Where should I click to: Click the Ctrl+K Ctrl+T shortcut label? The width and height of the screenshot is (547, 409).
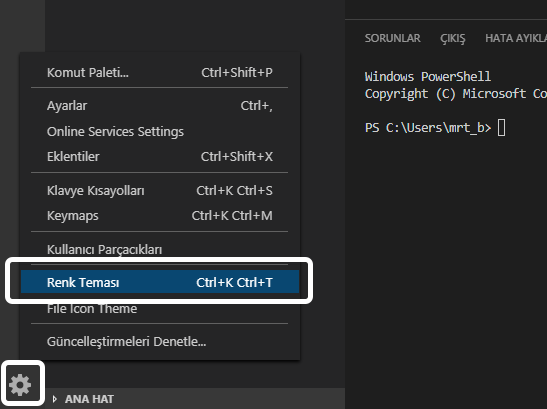(x=234, y=282)
